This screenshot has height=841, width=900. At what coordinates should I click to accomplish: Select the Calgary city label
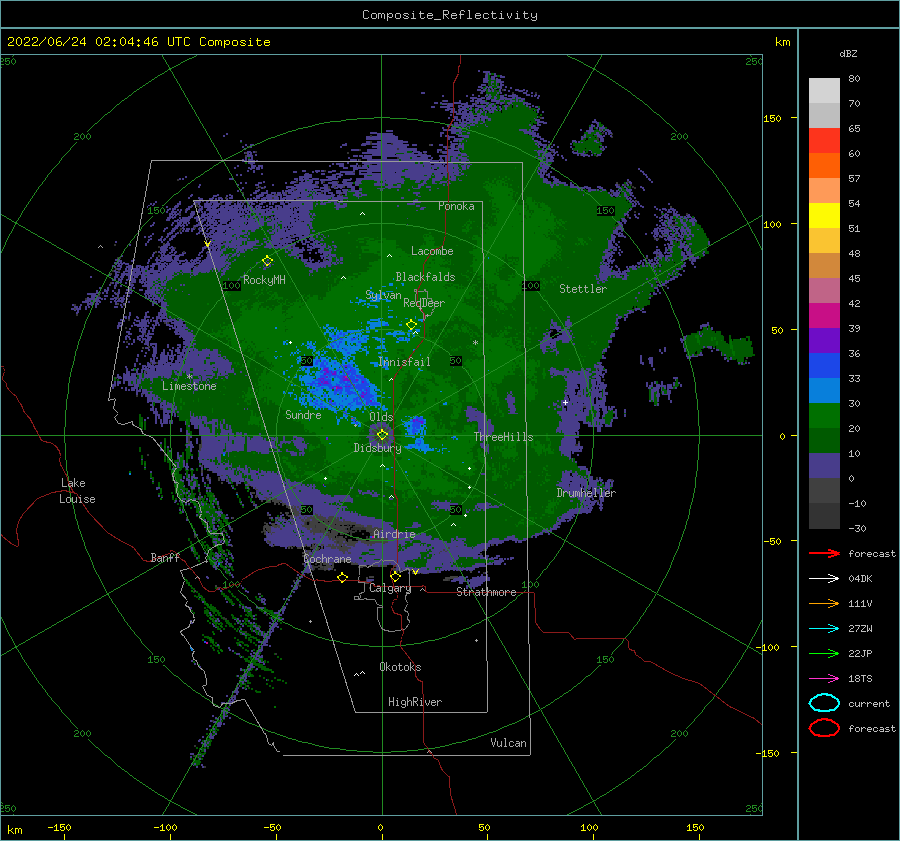click(390, 588)
